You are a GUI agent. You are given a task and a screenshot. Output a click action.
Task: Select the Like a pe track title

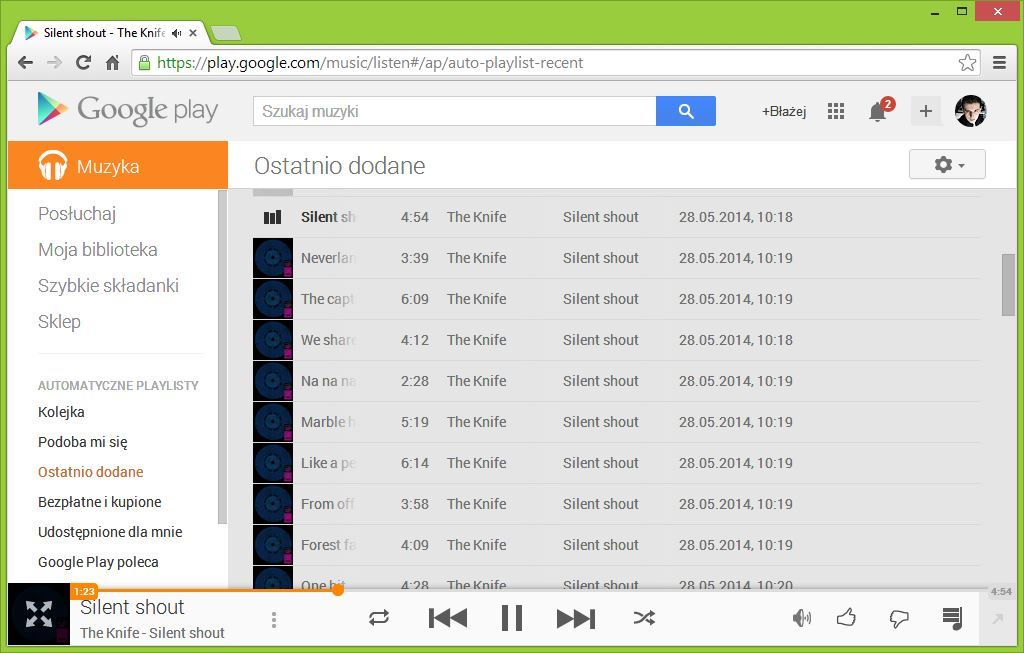(328, 463)
